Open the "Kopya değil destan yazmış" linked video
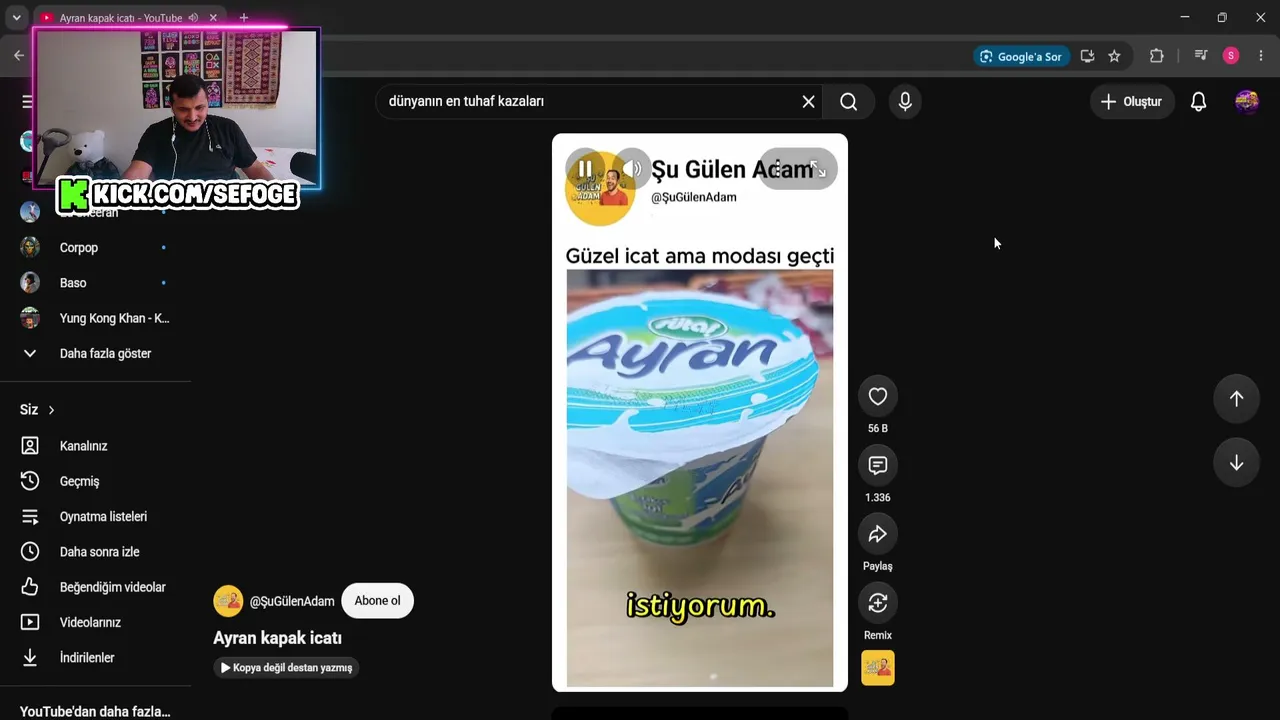 286,667
